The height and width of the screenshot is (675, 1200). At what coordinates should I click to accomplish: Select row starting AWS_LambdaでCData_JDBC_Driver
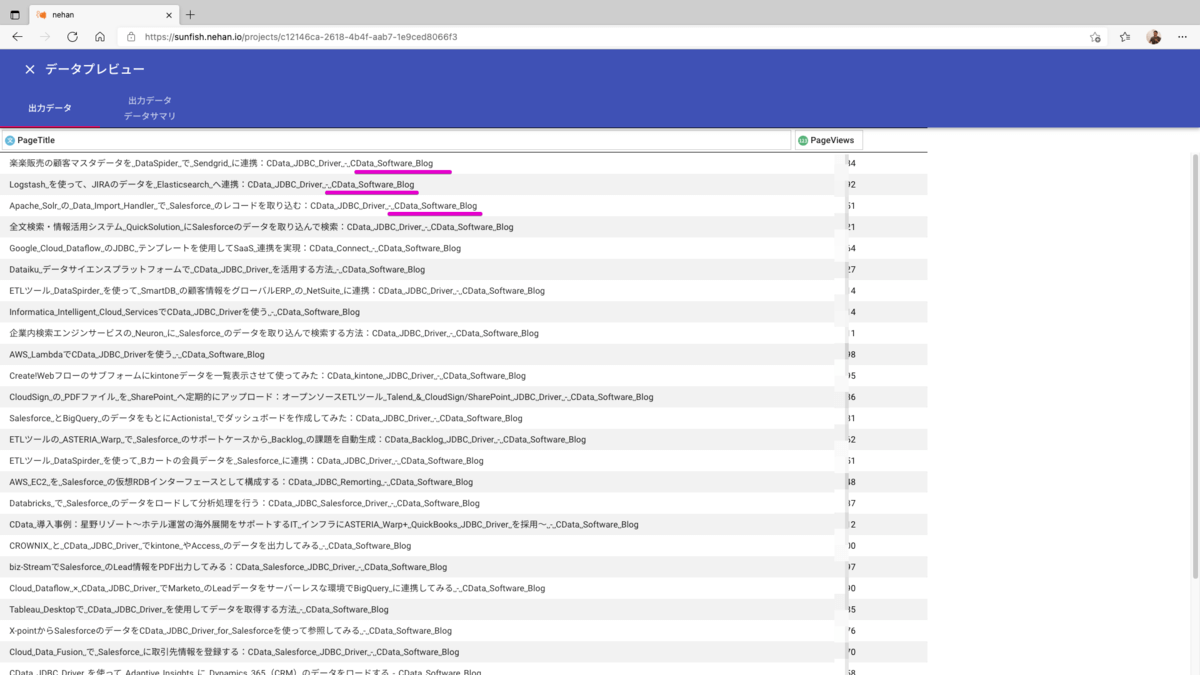pos(464,354)
